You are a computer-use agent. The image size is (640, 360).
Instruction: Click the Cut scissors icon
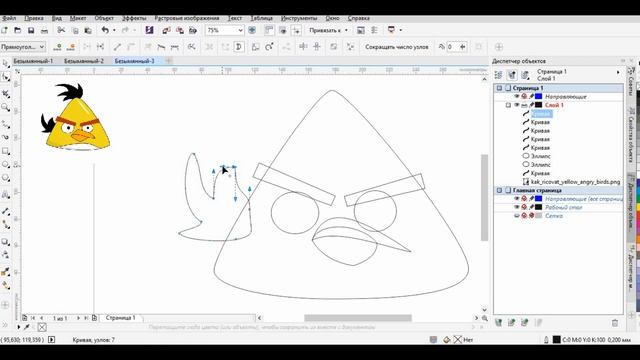coord(61,30)
